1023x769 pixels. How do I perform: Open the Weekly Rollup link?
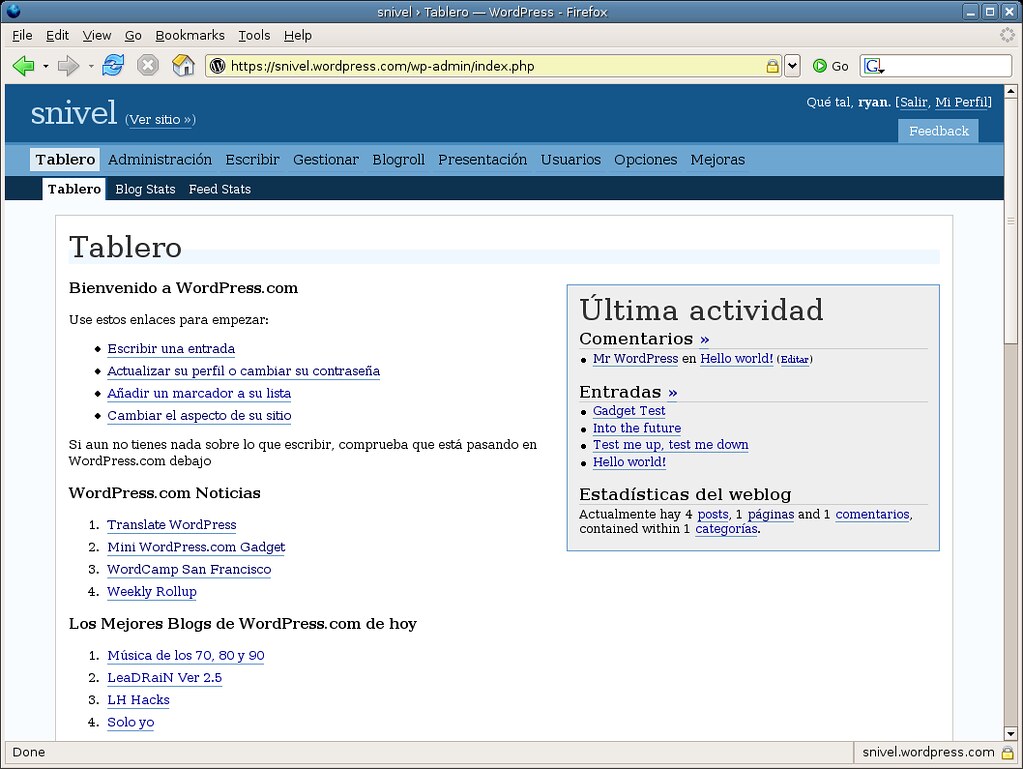point(151,592)
